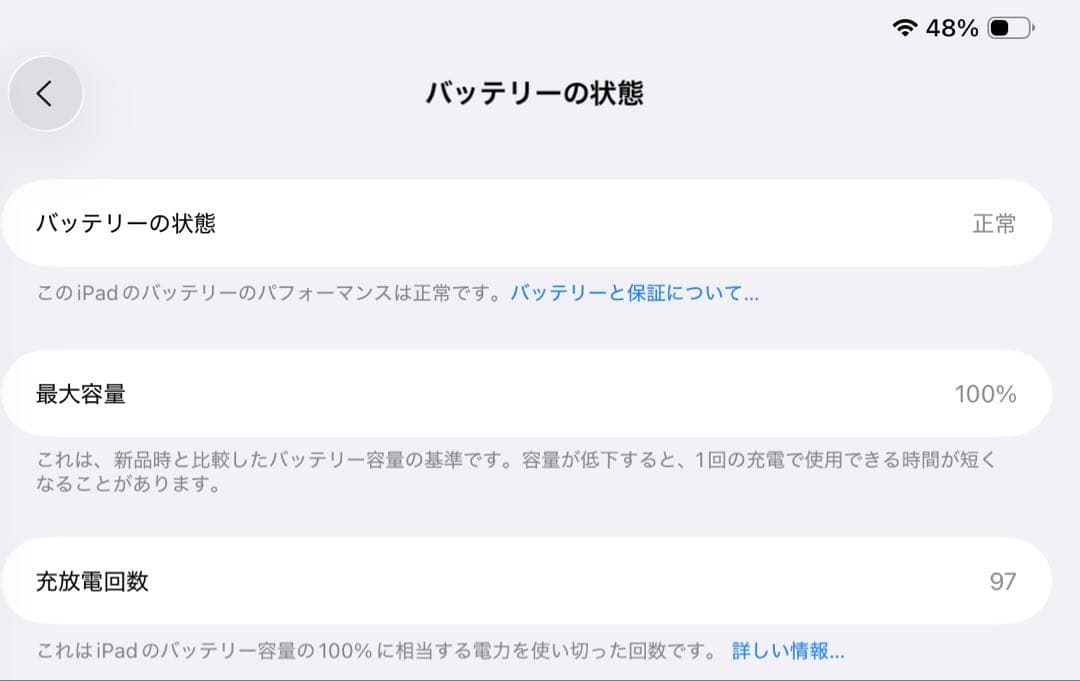Click the Wi-Fi status icon
The height and width of the screenshot is (681, 1080).
coord(904,29)
